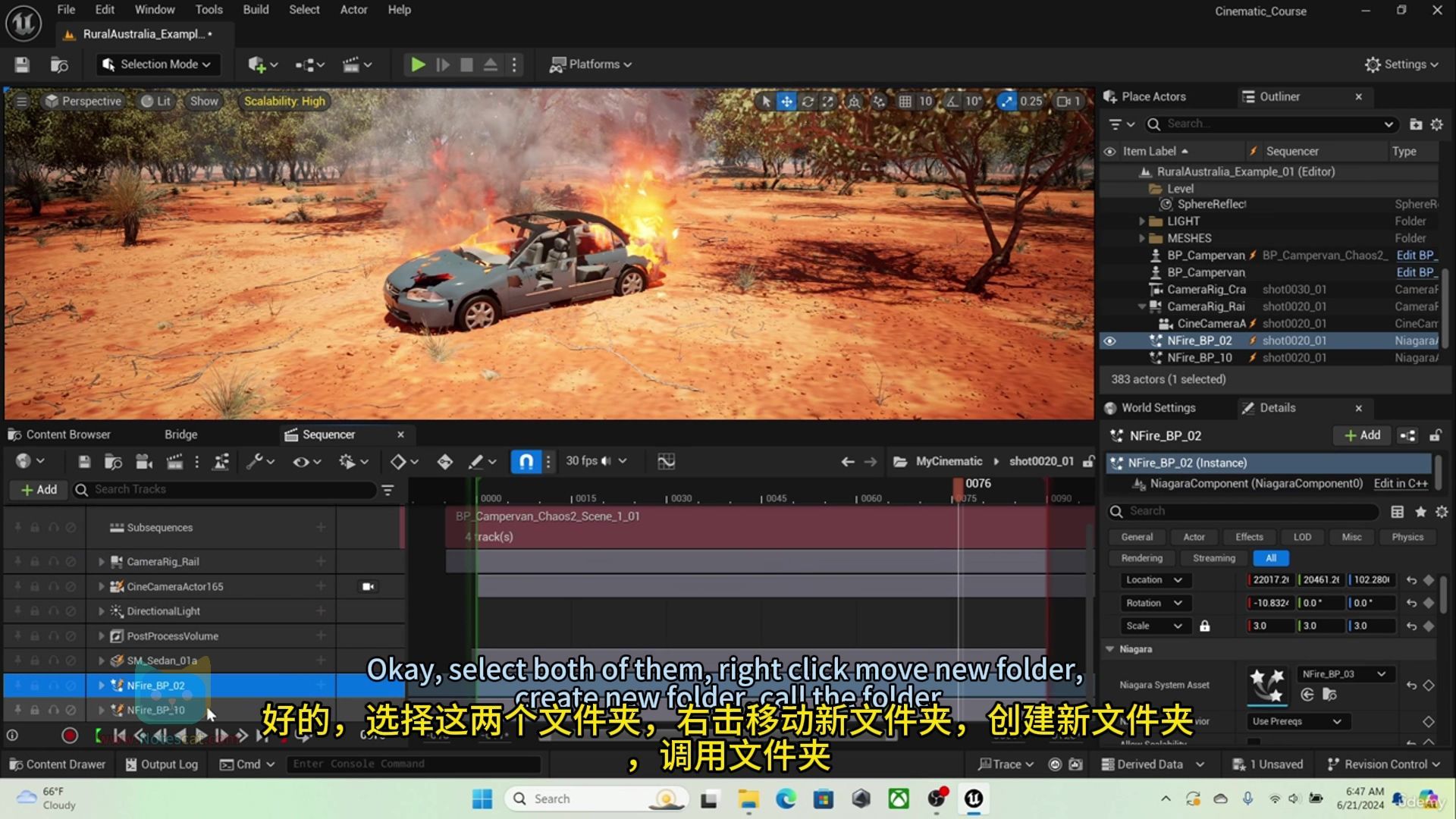Open the Sequencer curve editor icon

click(666, 461)
